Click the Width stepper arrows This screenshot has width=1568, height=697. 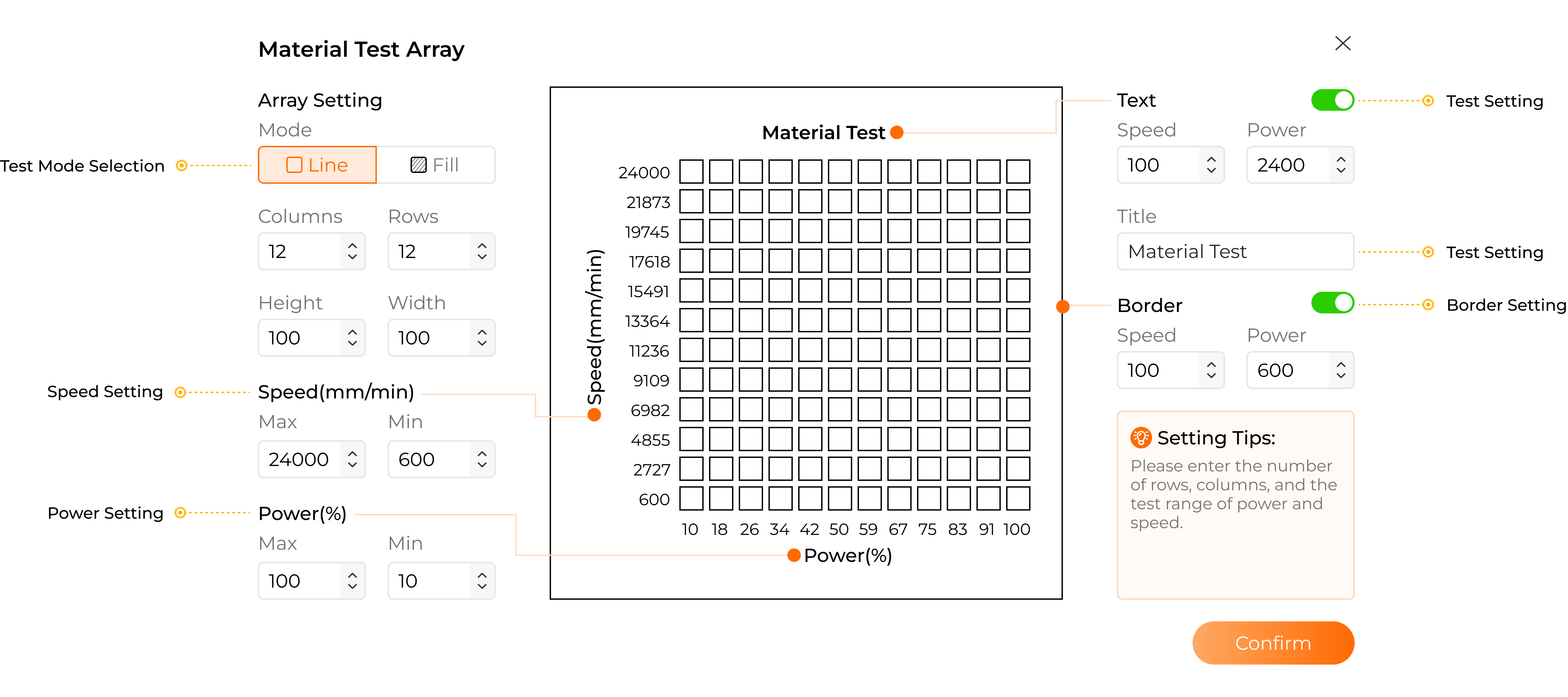point(482,338)
